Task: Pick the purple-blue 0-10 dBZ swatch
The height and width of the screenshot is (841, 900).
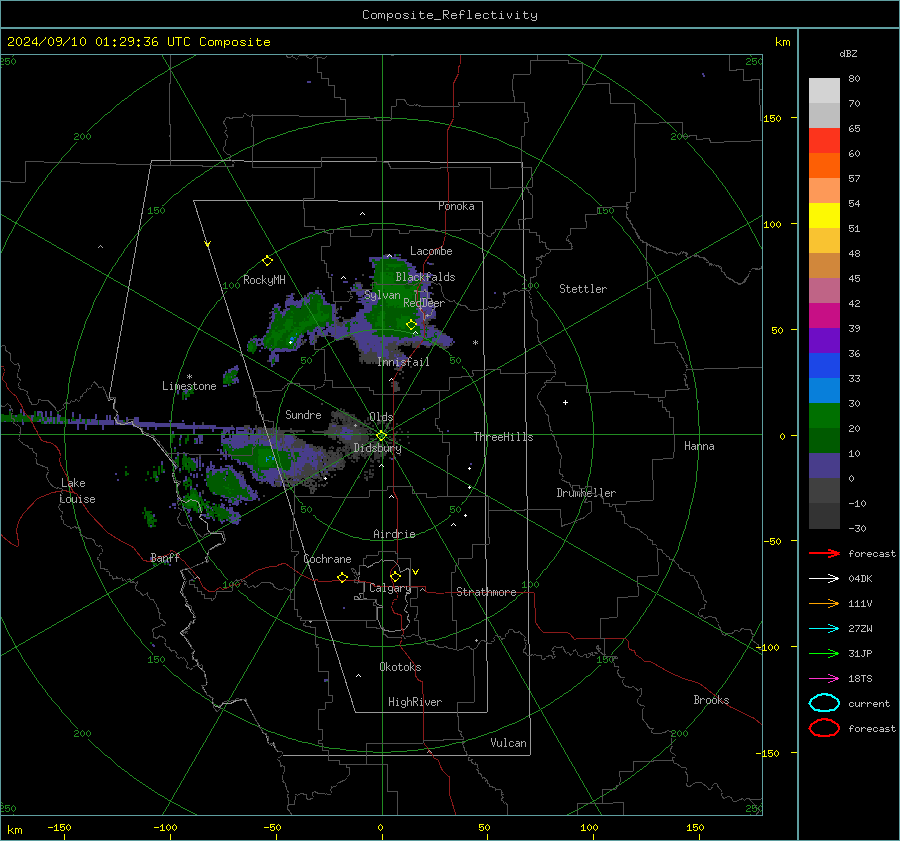Action: 824,466
